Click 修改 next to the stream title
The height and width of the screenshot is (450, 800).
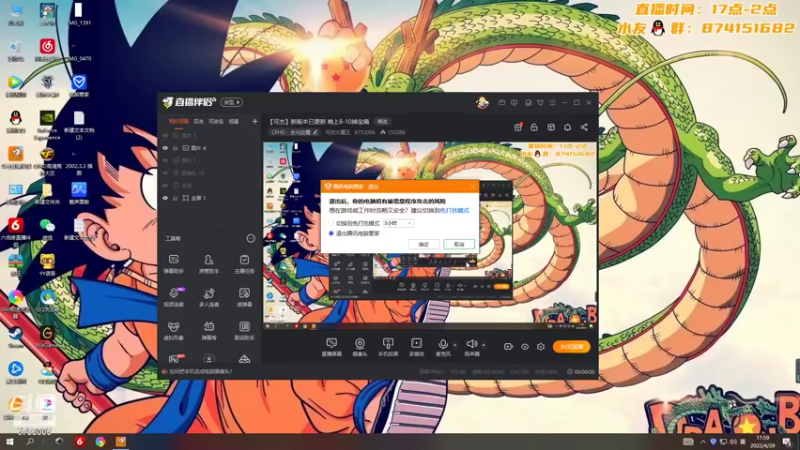[382, 121]
